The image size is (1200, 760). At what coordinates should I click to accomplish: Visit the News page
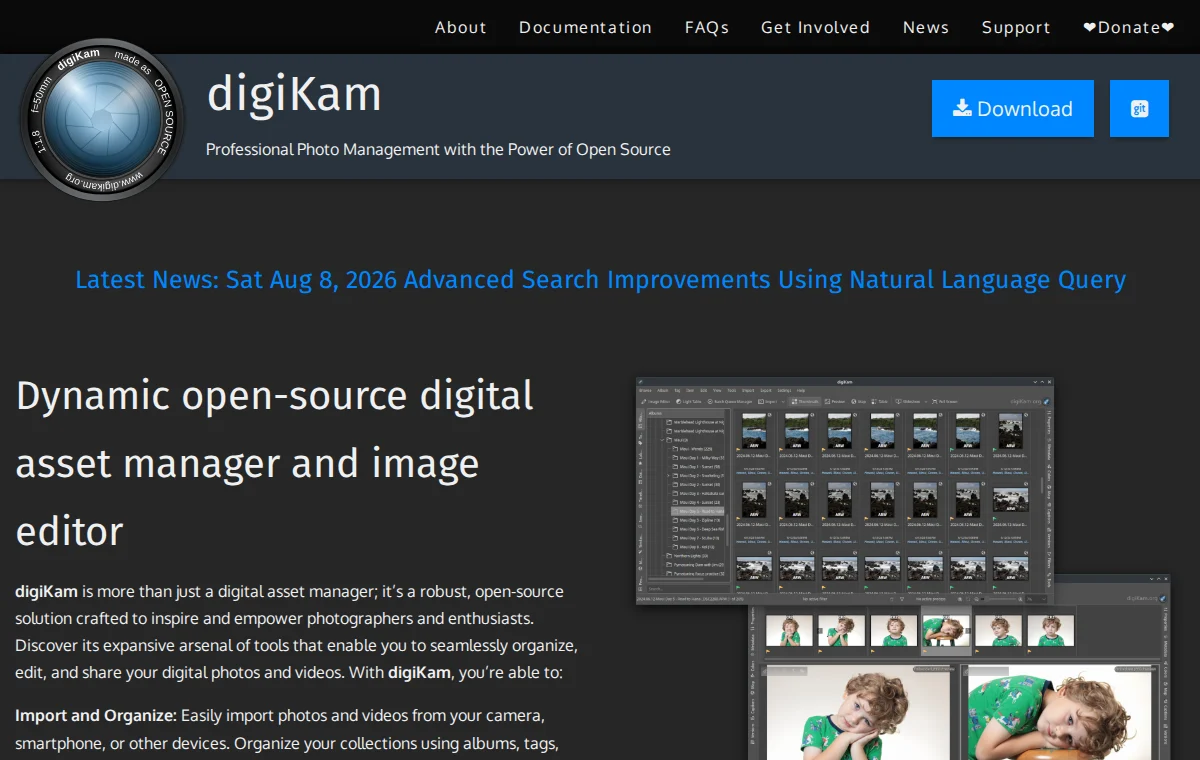925,27
